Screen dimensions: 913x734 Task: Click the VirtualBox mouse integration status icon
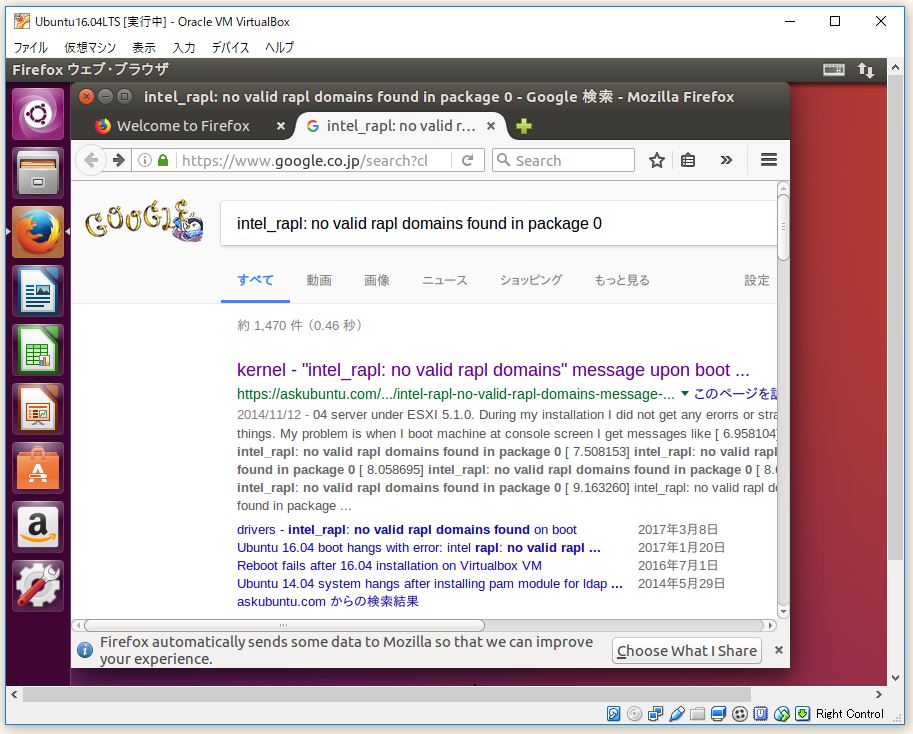[782, 714]
